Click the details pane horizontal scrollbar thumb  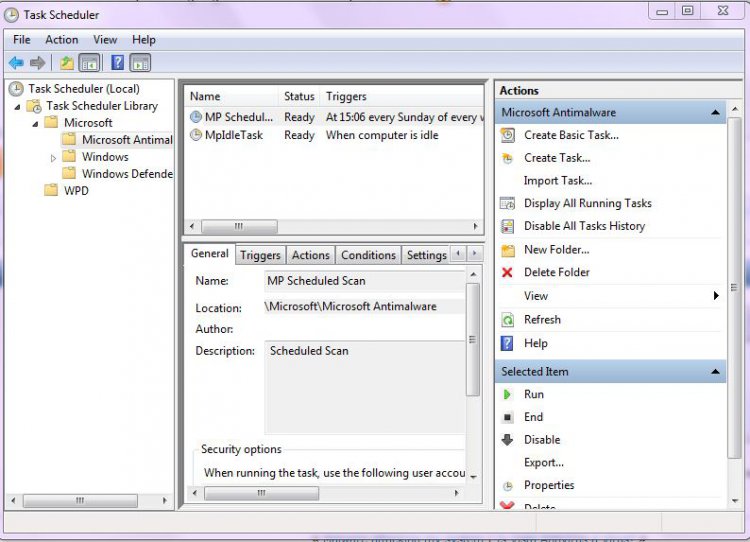[261, 493]
